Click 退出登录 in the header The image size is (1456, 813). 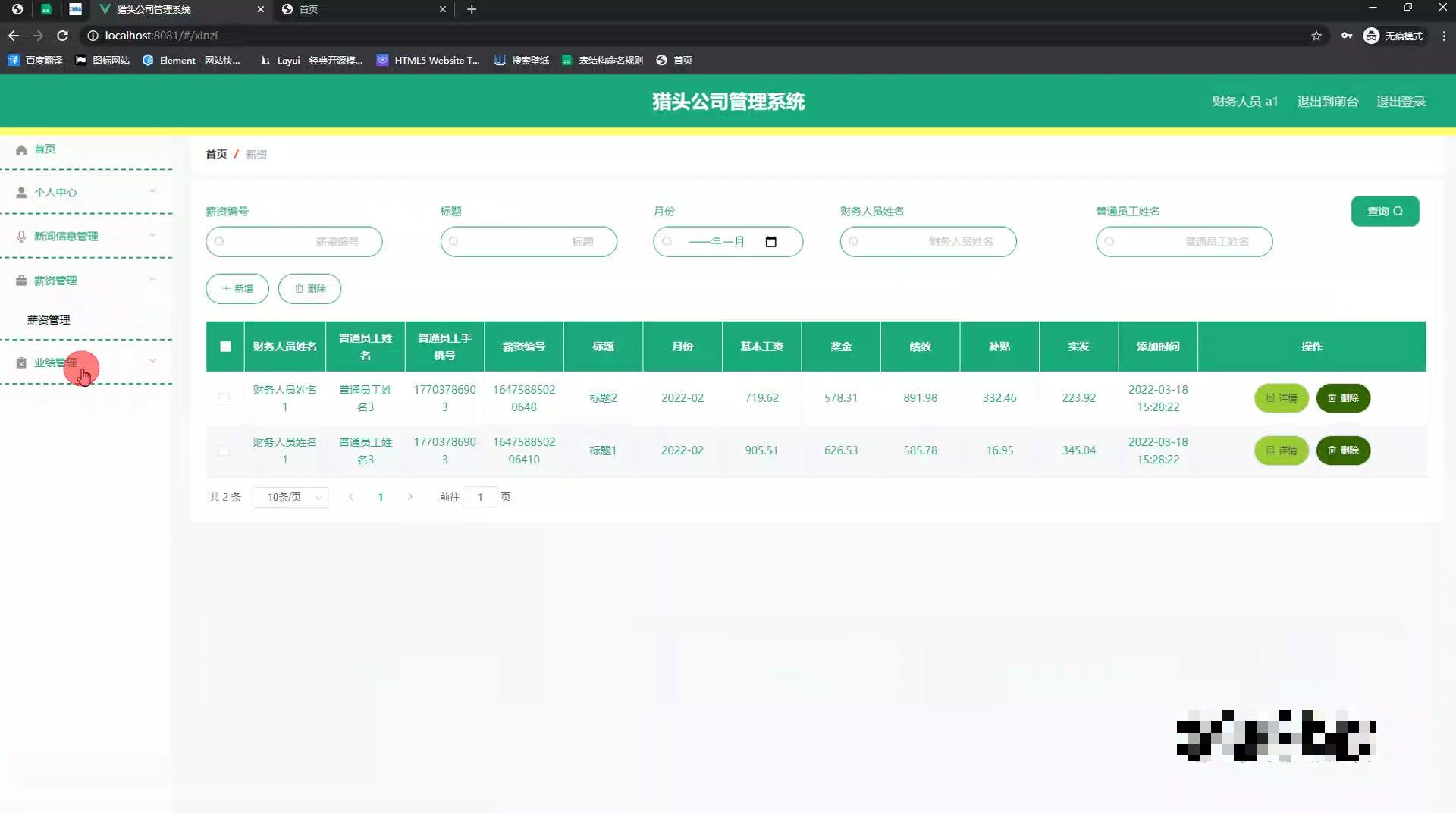point(1401,102)
